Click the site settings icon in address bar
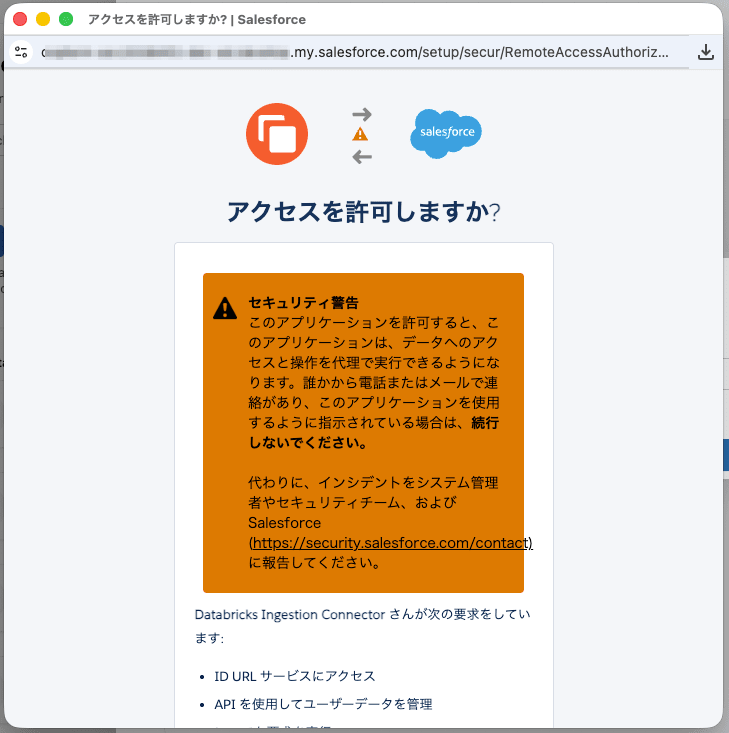Screen dimensions: 729x733 point(21,52)
